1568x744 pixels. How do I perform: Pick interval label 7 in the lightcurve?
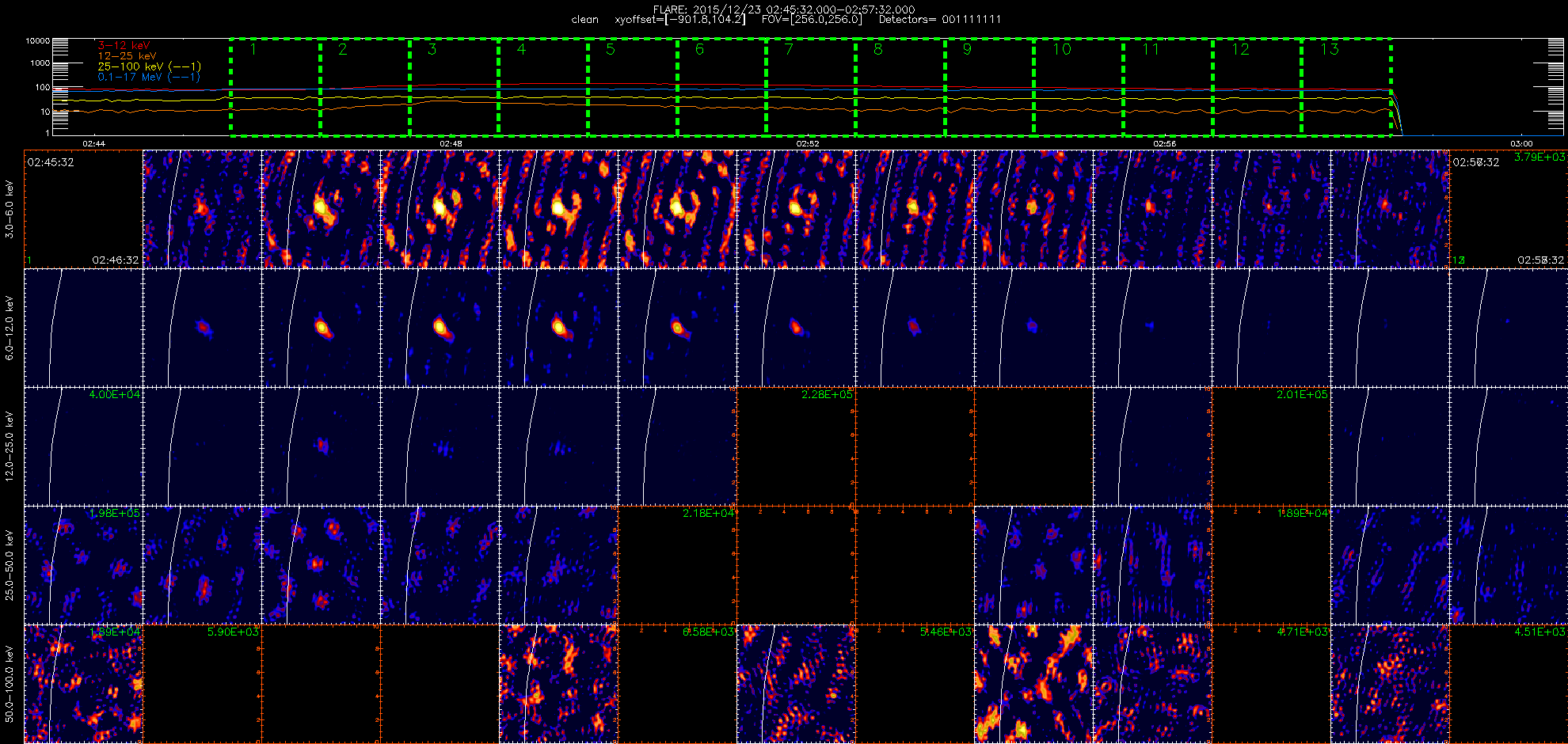click(x=789, y=50)
